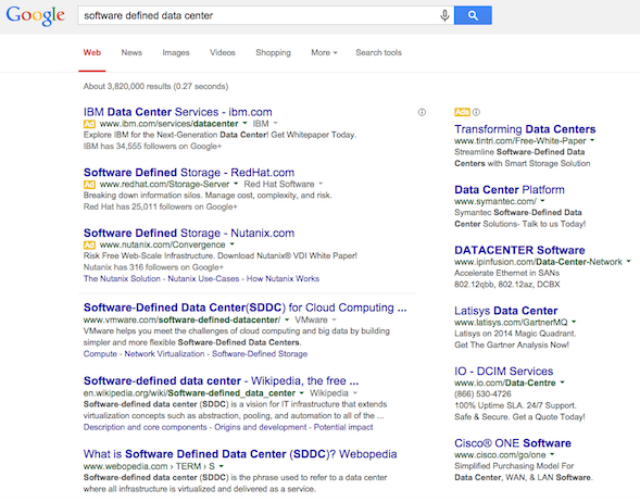Viewport: 640px width, 499px height.
Task: Expand arrow beside IBM publisher label
Action: (276, 123)
